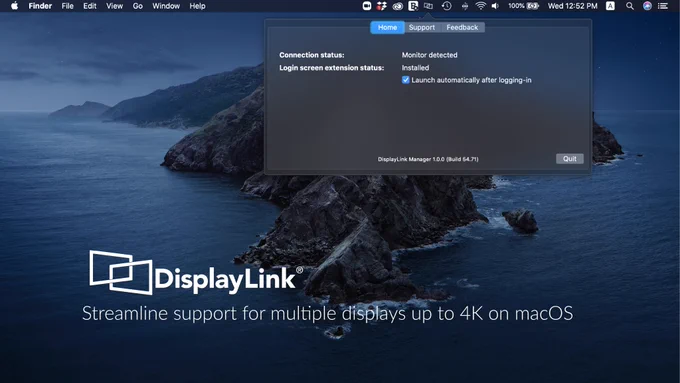Image resolution: width=680 pixels, height=383 pixels.
Task: Click the 'Monitor detected' status text
Action: coord(429,55)
